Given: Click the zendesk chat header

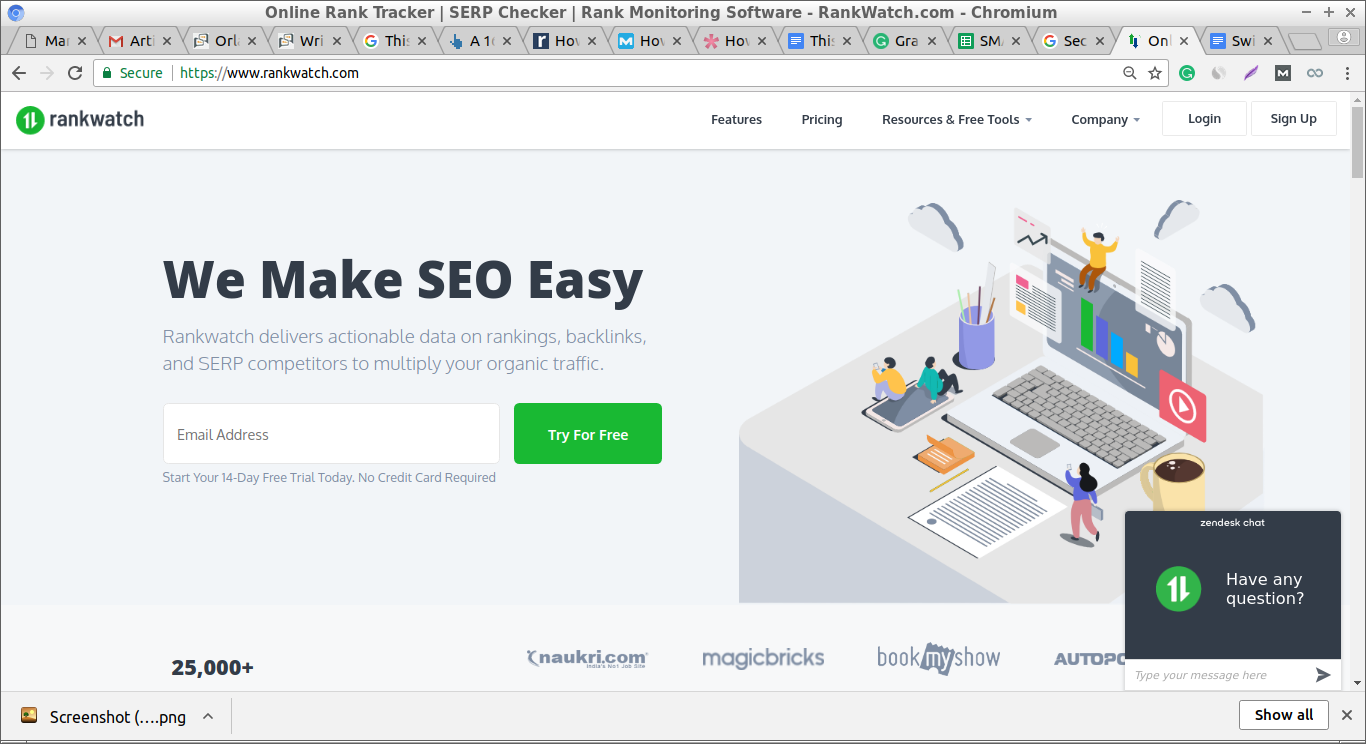Looking at the screenshot, I should (1232, 522).
